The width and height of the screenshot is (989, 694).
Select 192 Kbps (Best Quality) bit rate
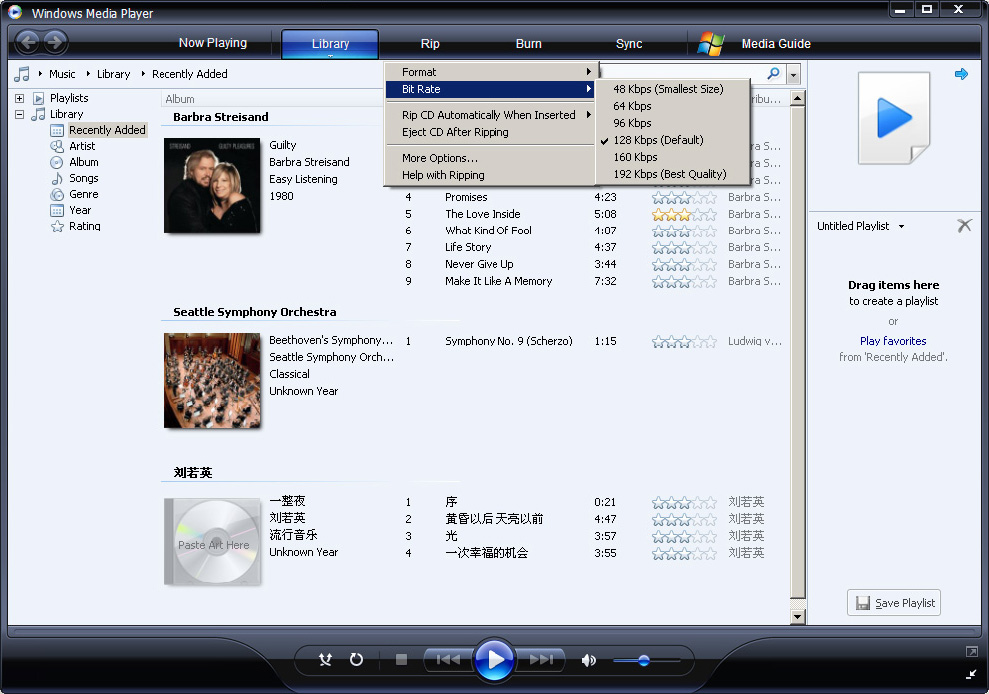672,174
